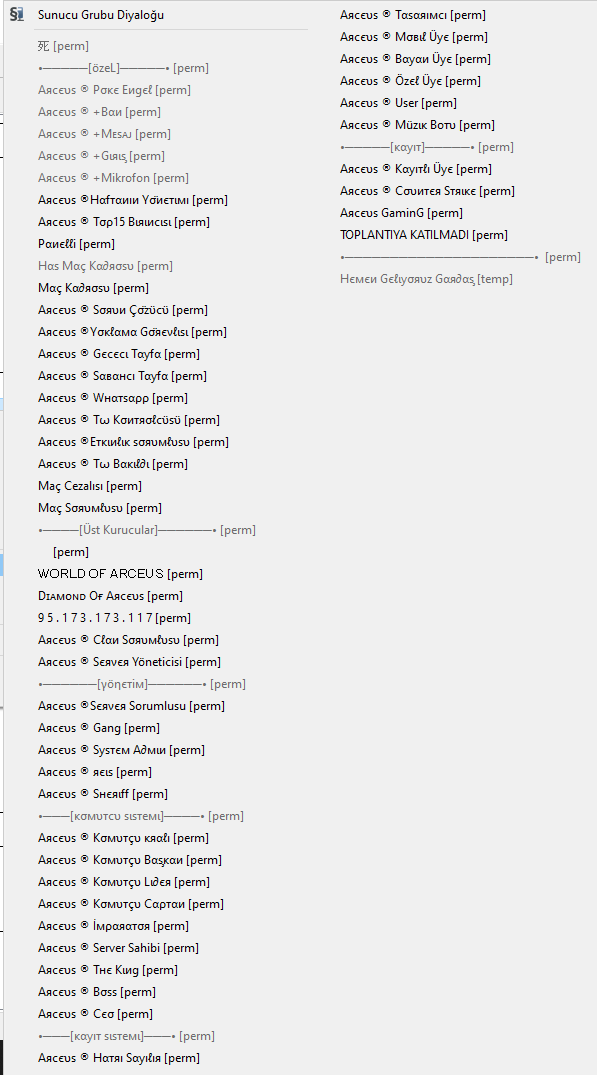Image resolution: width=597 pixels, height=1075 pixels.
Task: Click Arceus ® Server Sorumlusu [perm]
Action: pos(131,705)
